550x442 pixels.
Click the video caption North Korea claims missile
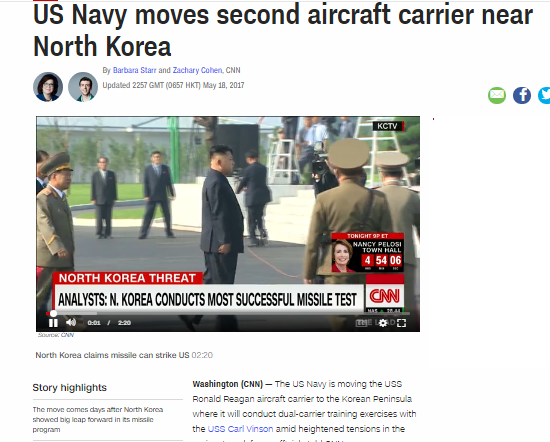click(112, 355)
